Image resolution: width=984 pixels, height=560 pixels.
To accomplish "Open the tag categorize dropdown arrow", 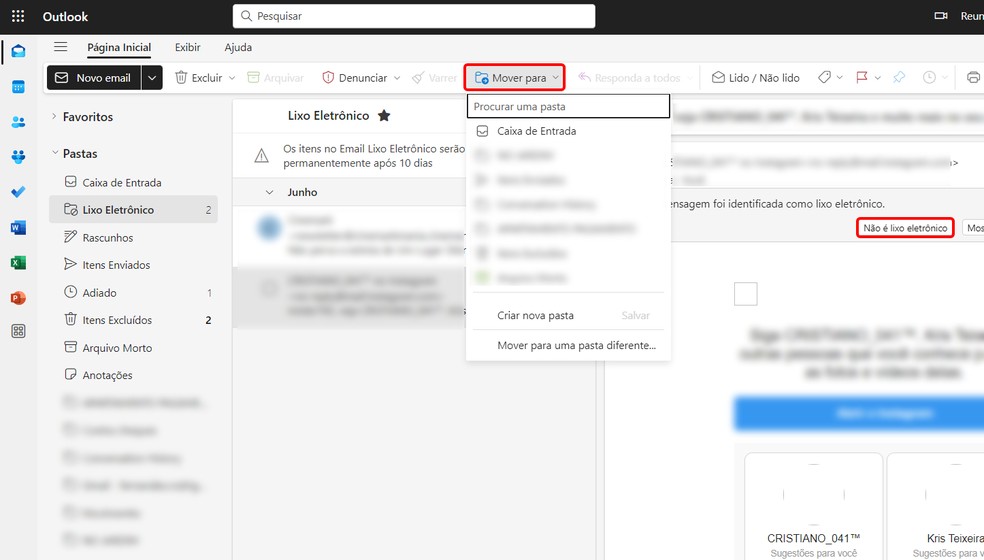I will pyautogui.click(x=840, y=78).
